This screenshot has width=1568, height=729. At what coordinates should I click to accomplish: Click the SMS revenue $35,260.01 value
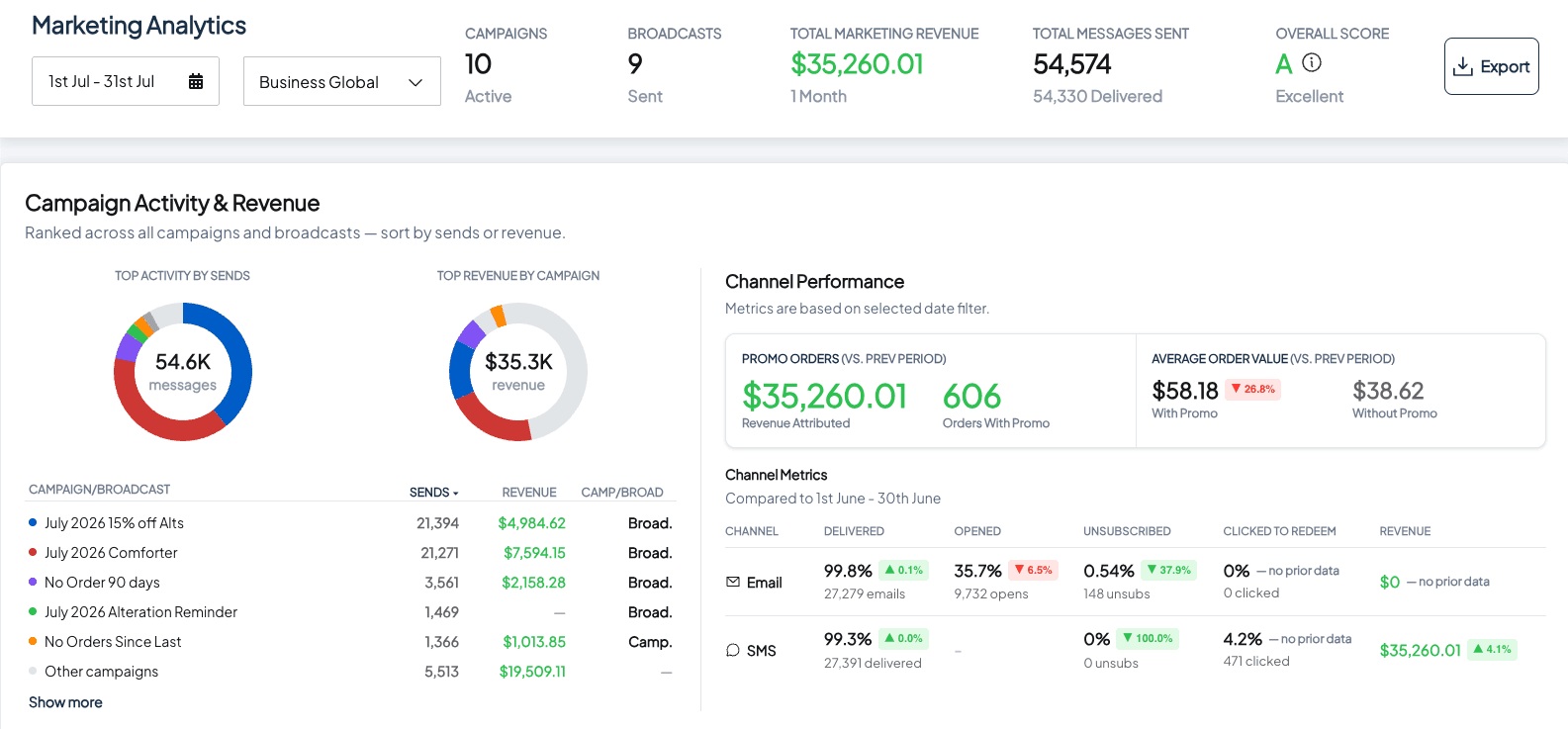coord(1420,650)
